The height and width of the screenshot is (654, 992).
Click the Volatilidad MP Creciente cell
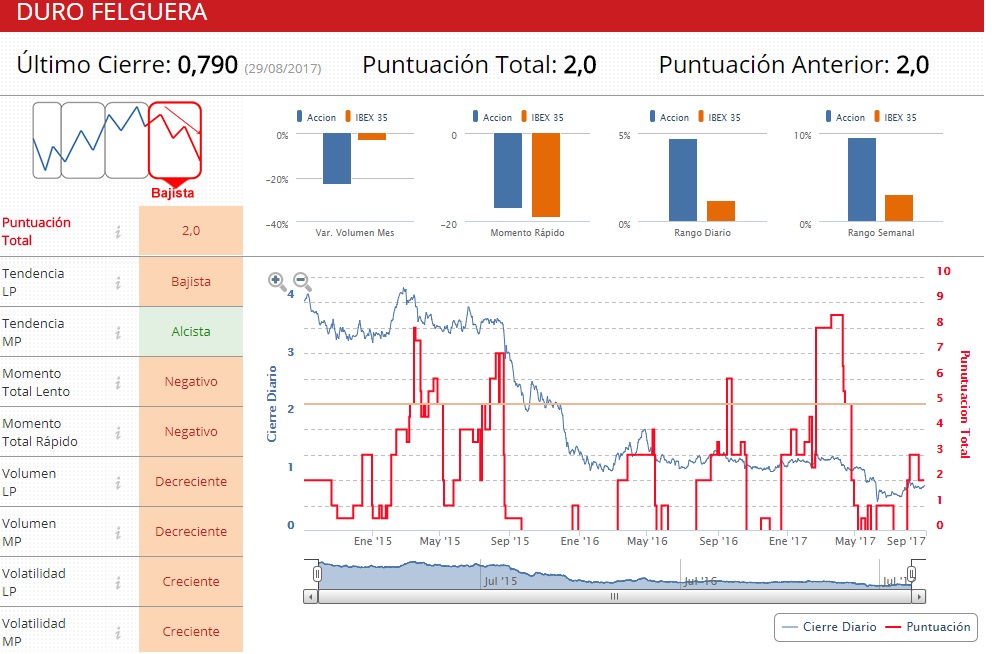tap(191, 630)
